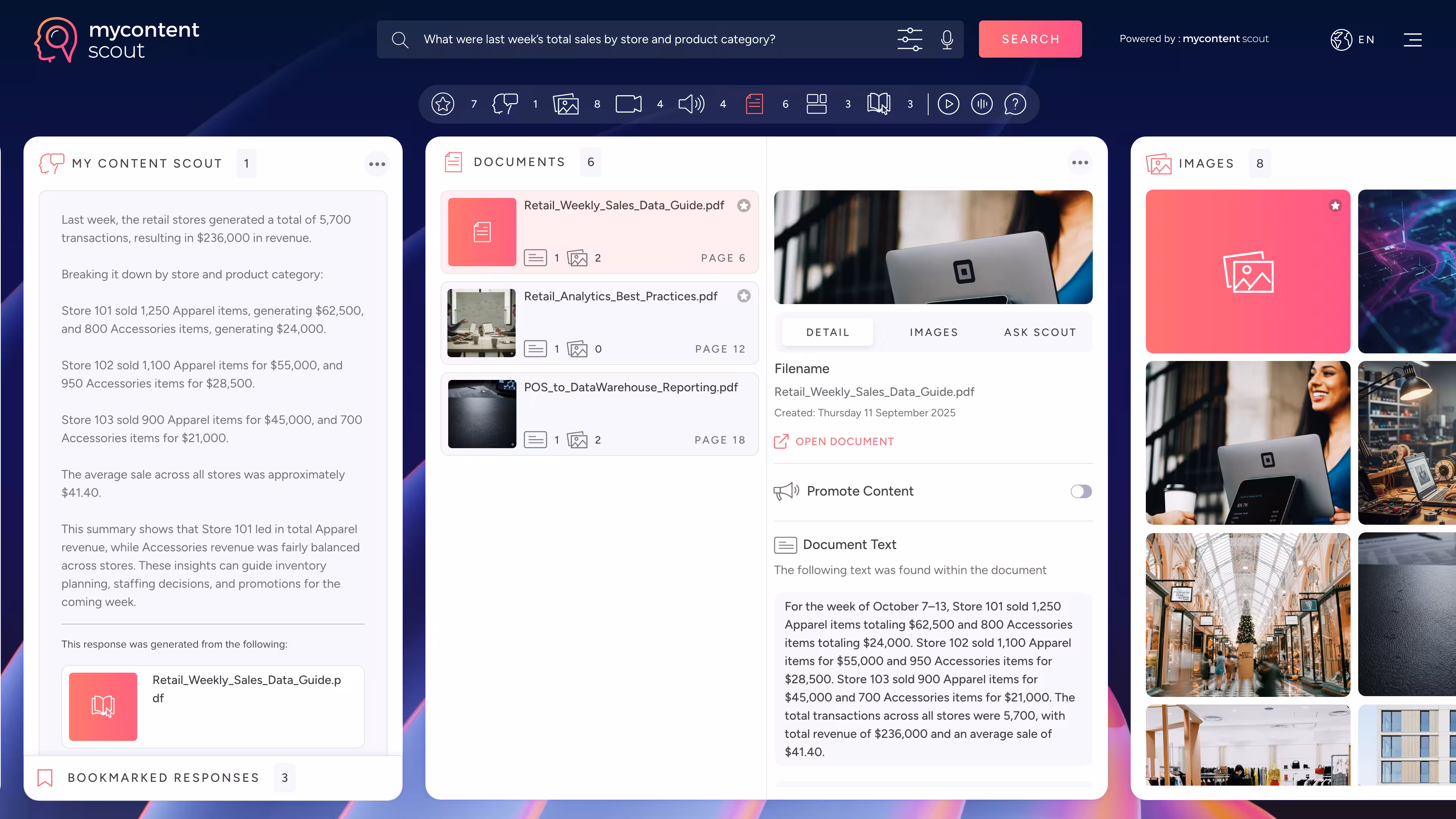Switch to the Ask Scout tab

[1039, 333]
